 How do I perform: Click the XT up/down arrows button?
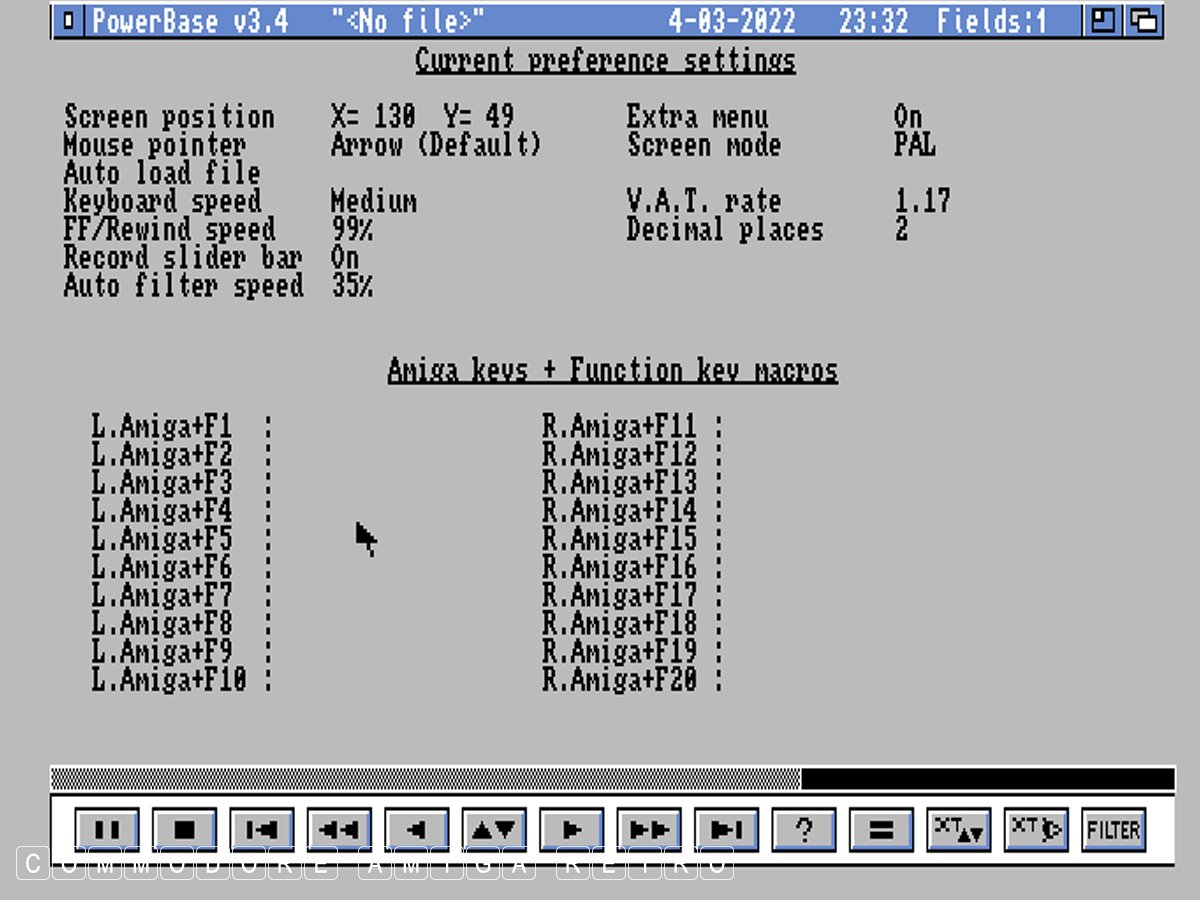tap(959, 829)
